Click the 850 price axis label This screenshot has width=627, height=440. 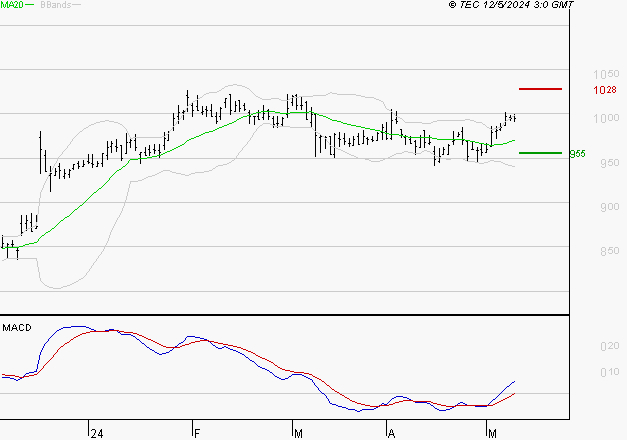(609, 251)
